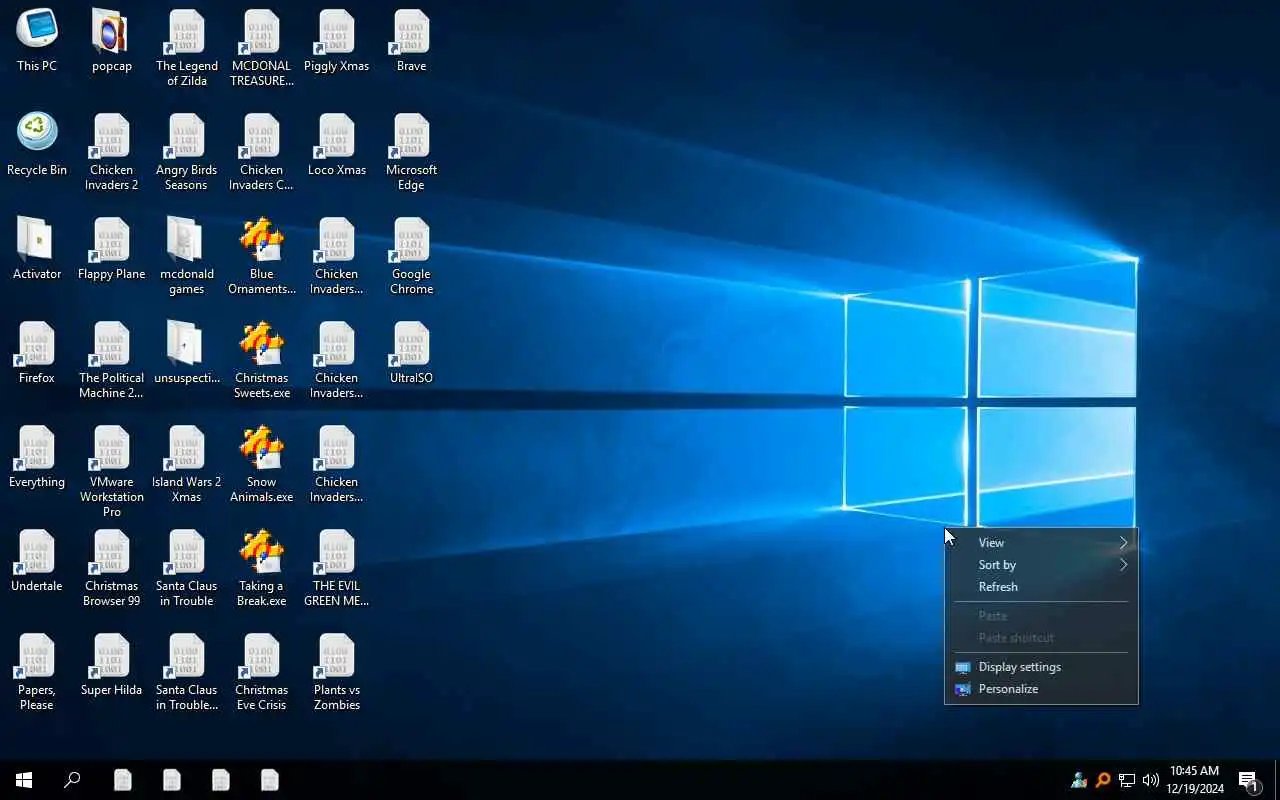The width and height of the screenshot is (1280, 800).
Task: Select The Political Machine shortcut
Action: (112, 360)
